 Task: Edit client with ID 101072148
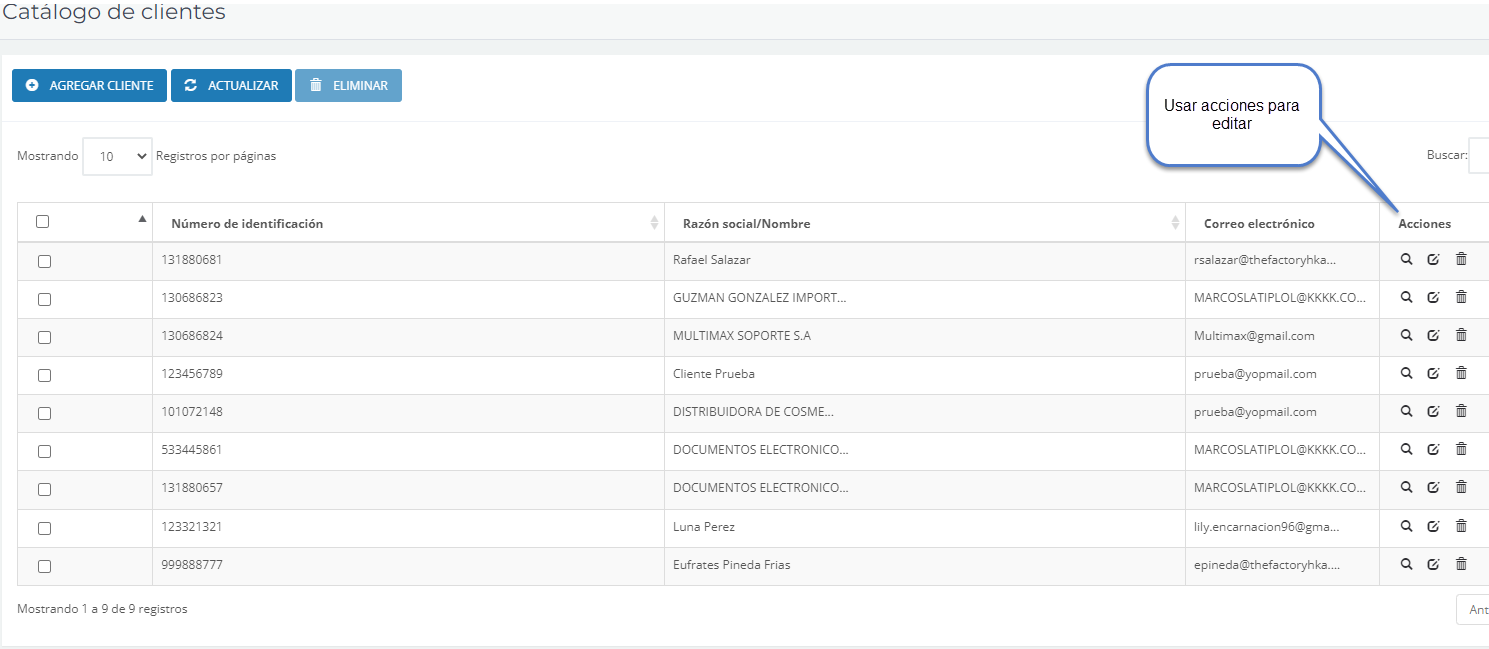(x=1433, y=412)
